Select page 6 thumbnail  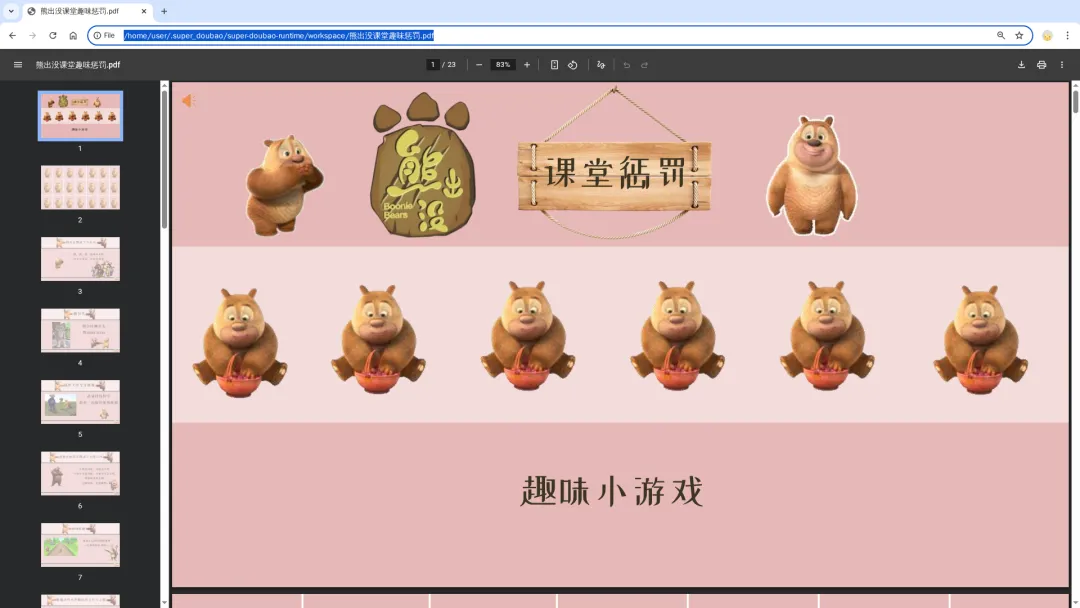click(x=80, y=474)
